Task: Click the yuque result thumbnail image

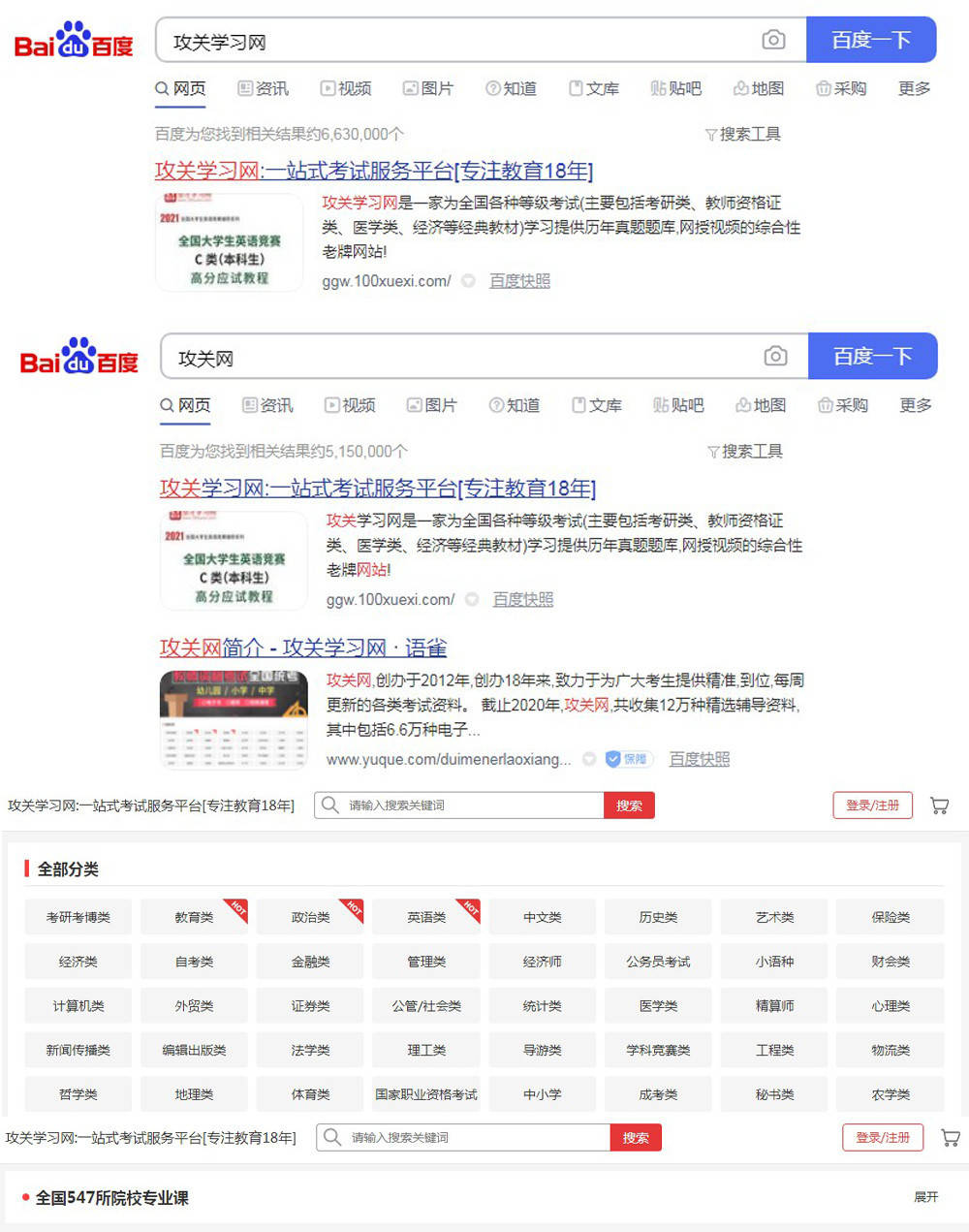Action: coord(234,719)
